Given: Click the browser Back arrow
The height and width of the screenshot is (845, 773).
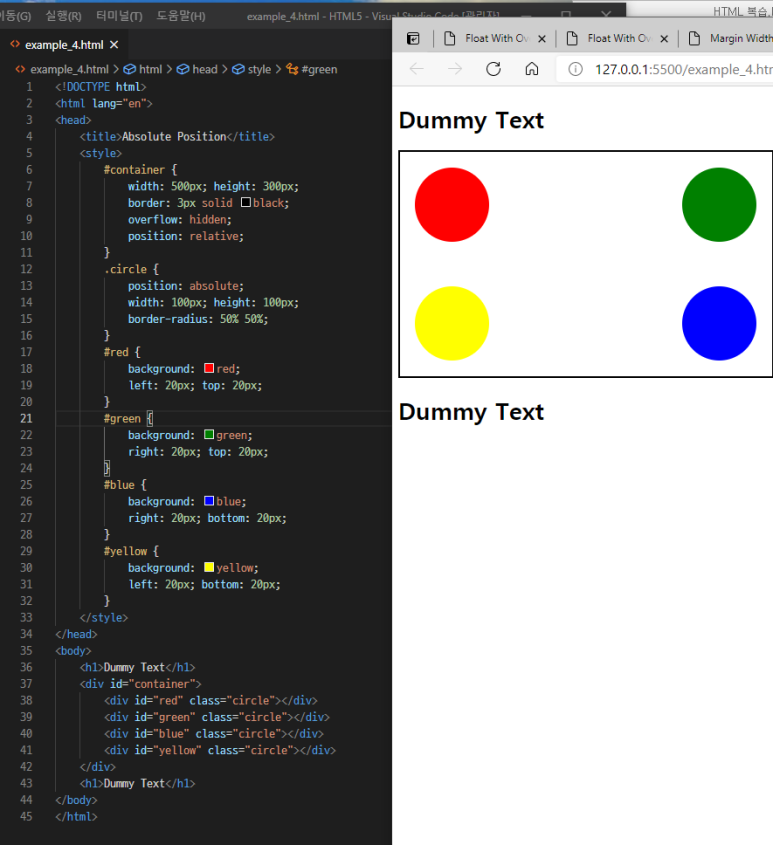Looking at the screenshot, I should [x=417, y=69].
